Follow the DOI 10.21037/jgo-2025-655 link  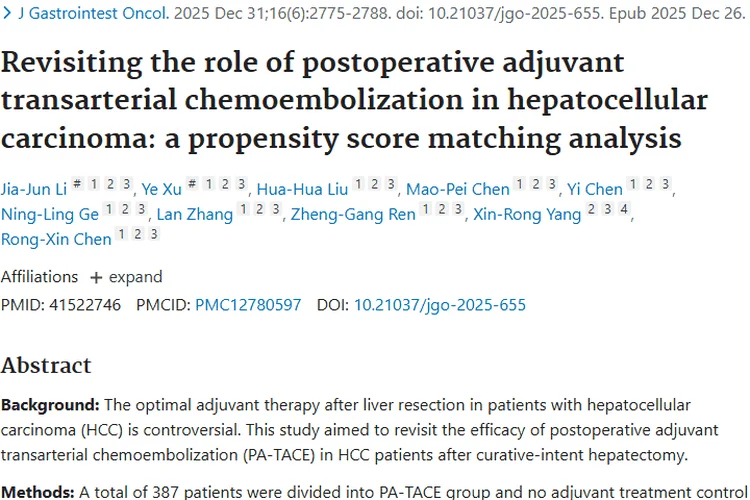pos(440,305)
